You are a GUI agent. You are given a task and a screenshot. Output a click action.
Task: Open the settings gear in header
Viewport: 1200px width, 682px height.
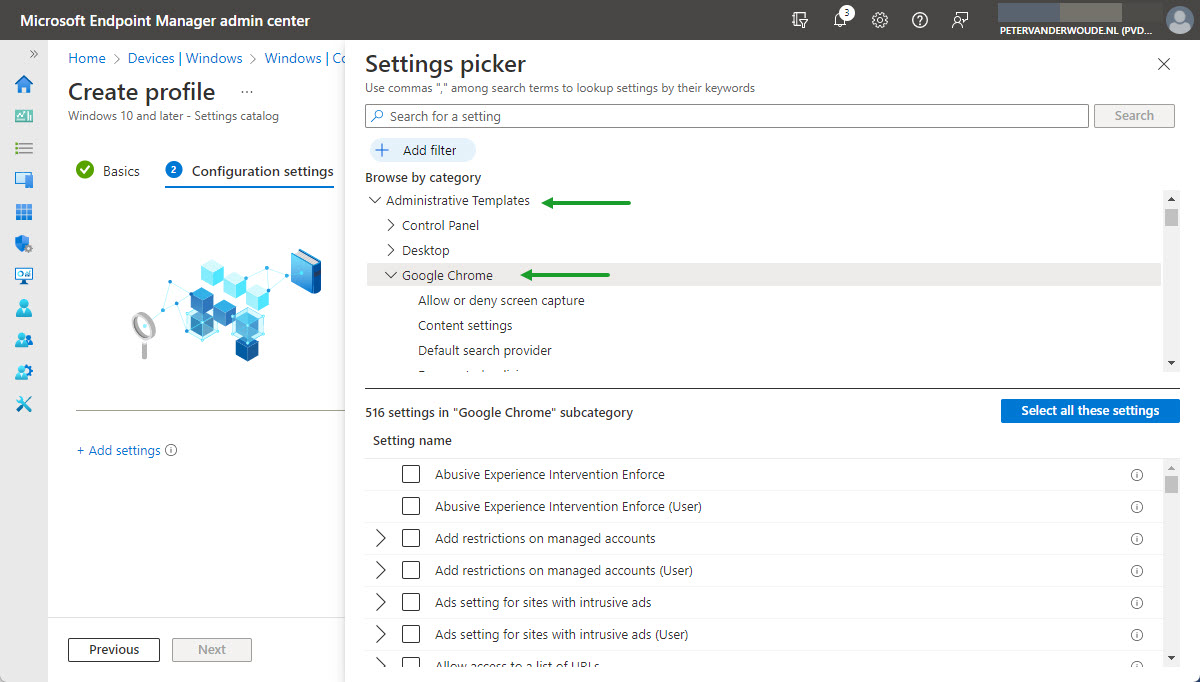pos(880,21)
